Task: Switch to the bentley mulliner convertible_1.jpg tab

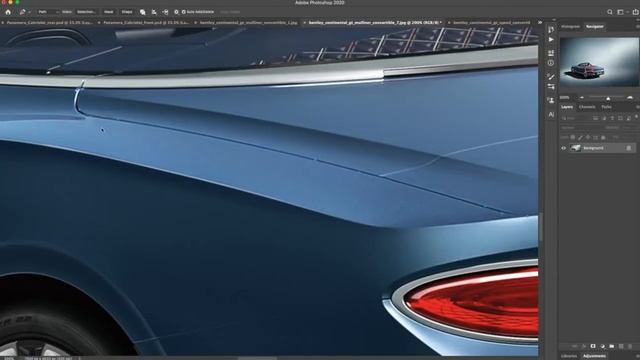Action: point(248,23)
